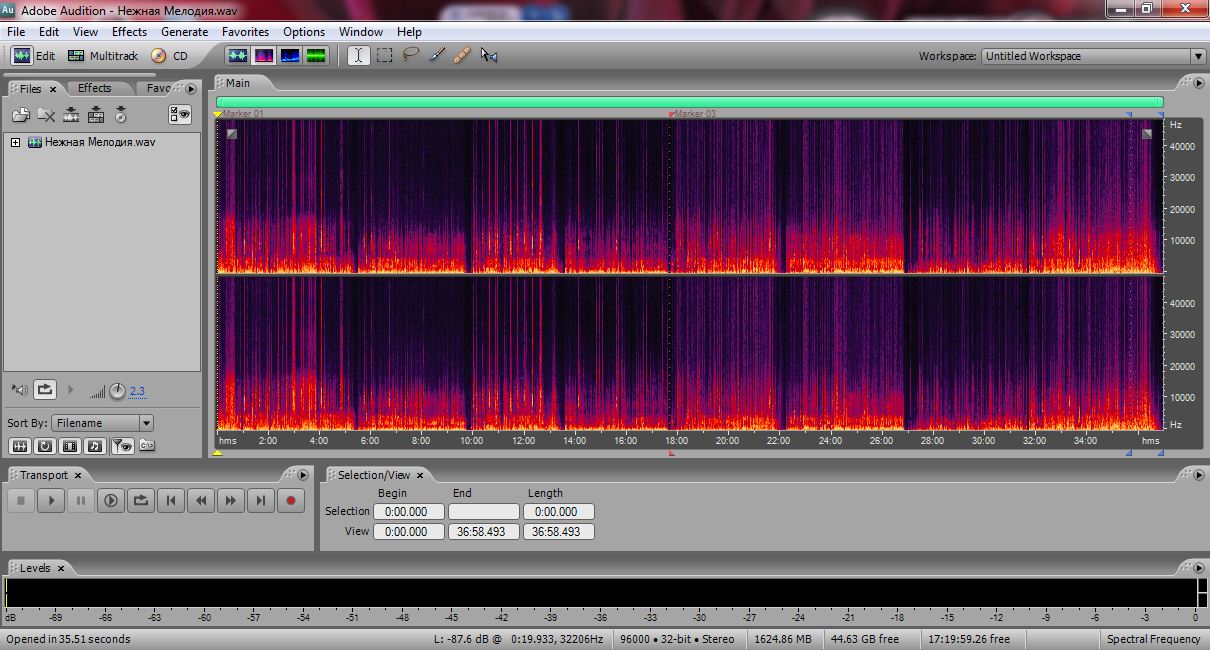Open the Workspace dropdown list
The height and width of the screenshot is (650, 1210).
pos(1197,56)
